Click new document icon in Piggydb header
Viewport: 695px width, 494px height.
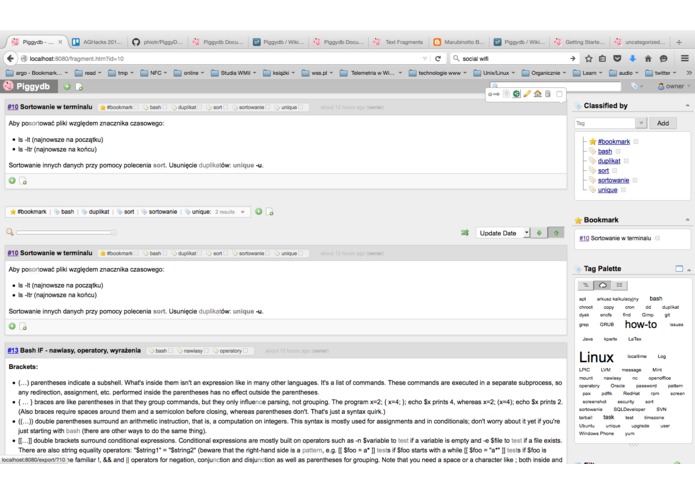79,87
